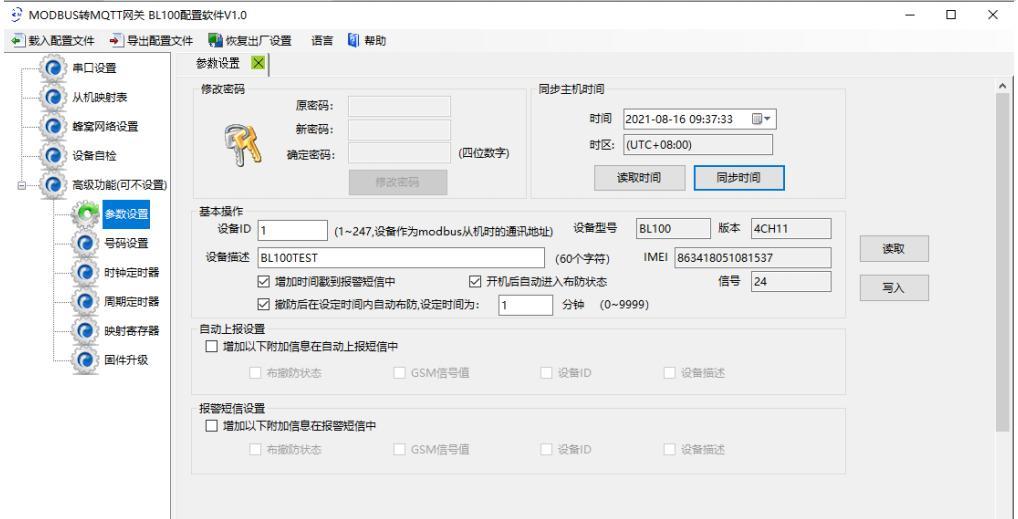The width and height of the screenshot is (1018, 519).
Task: Open the 帮助 menu
Action: 375,41
